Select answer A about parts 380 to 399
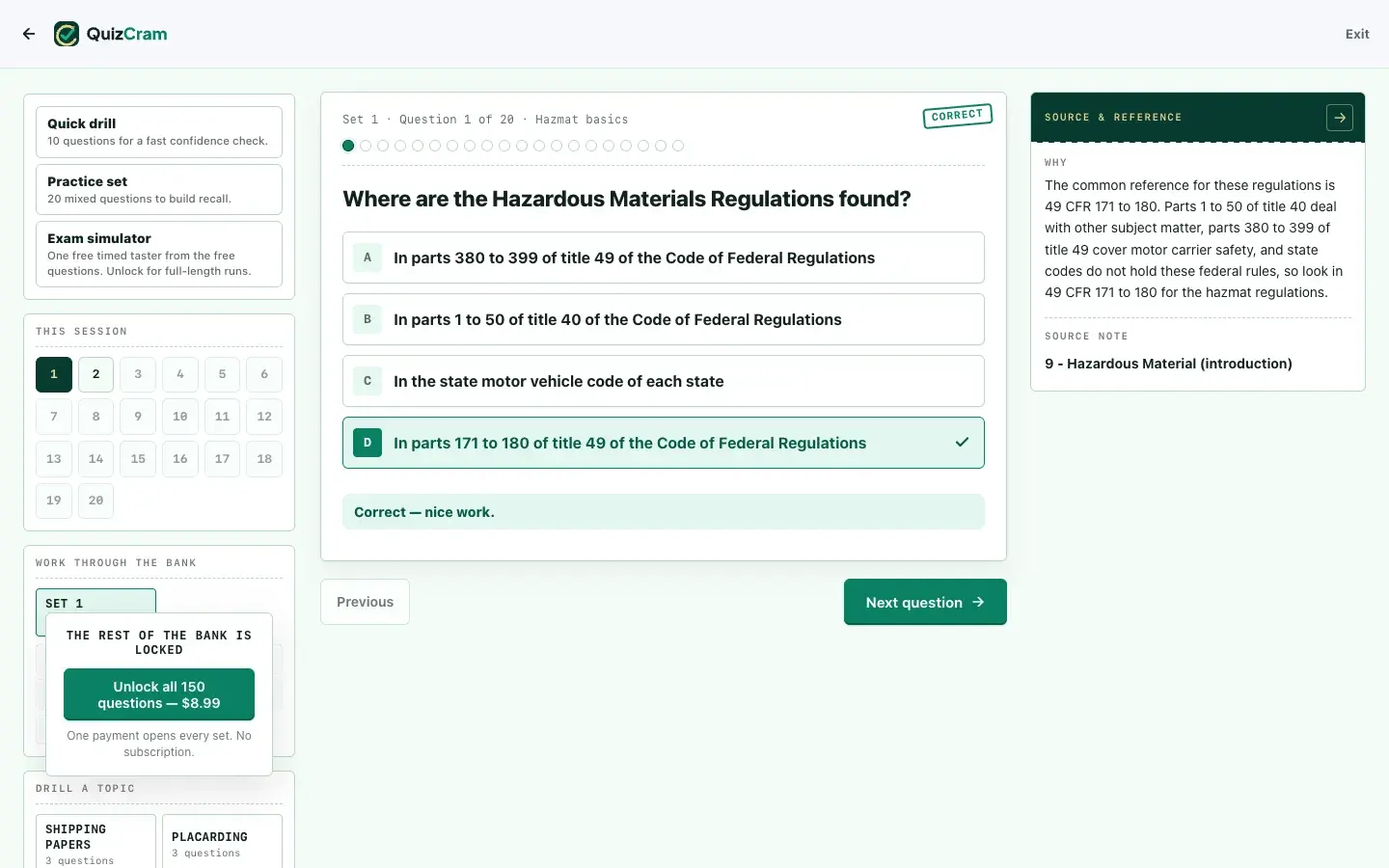 point(664,258)
